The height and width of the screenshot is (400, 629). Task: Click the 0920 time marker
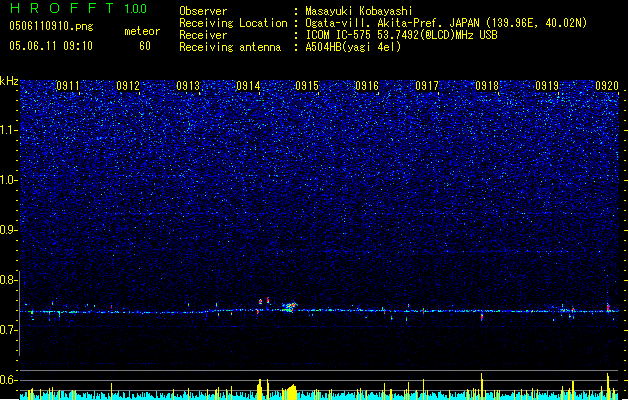[x=607, y=86]
